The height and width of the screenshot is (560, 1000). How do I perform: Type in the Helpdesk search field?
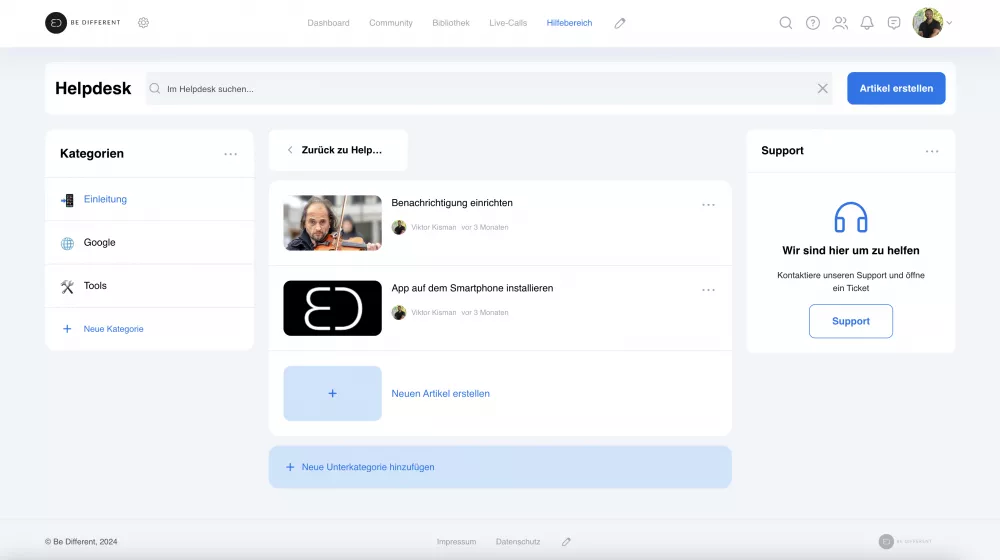pos(480,89)
